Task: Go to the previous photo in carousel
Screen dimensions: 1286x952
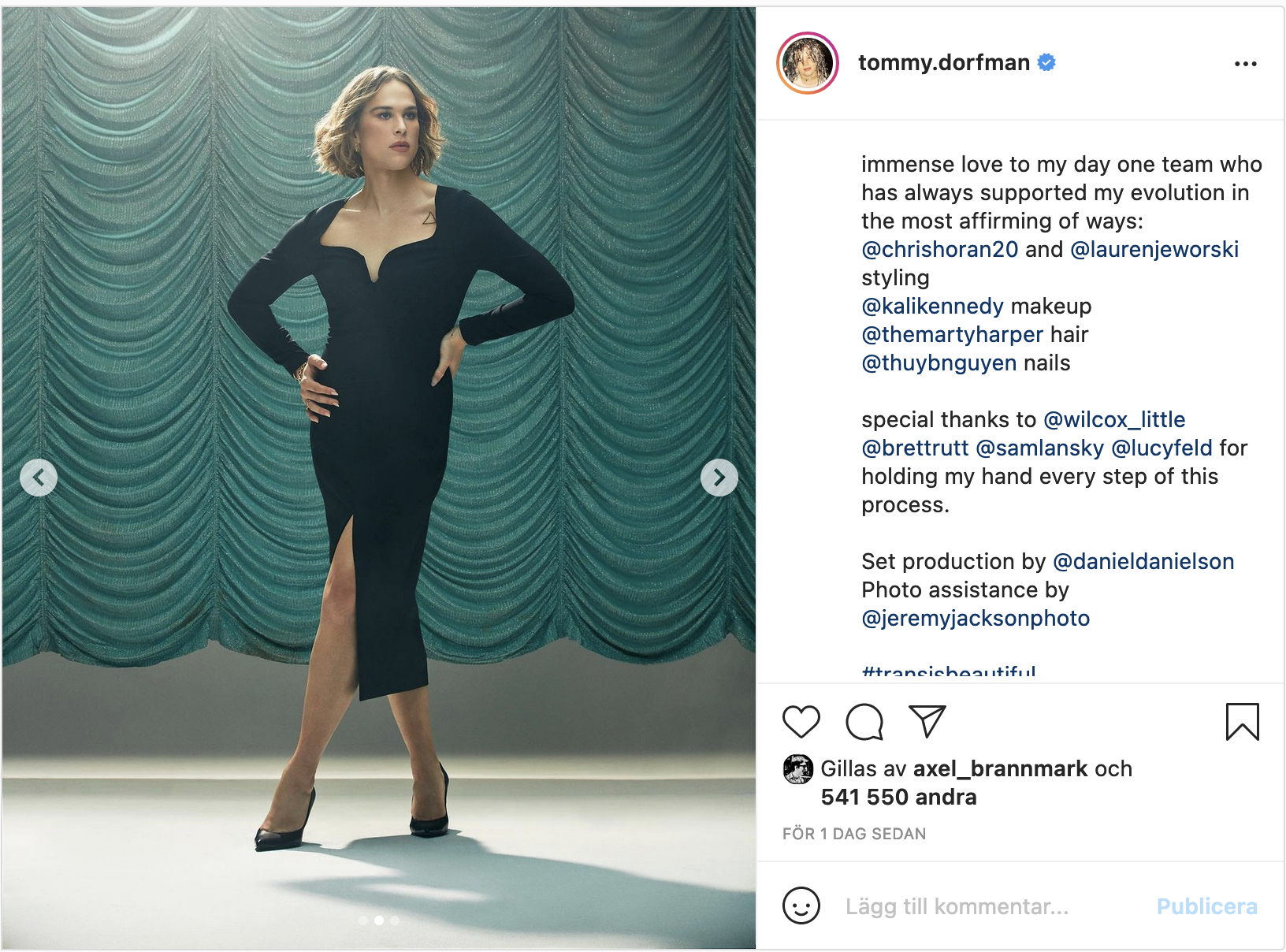Action: click(39, 478)
